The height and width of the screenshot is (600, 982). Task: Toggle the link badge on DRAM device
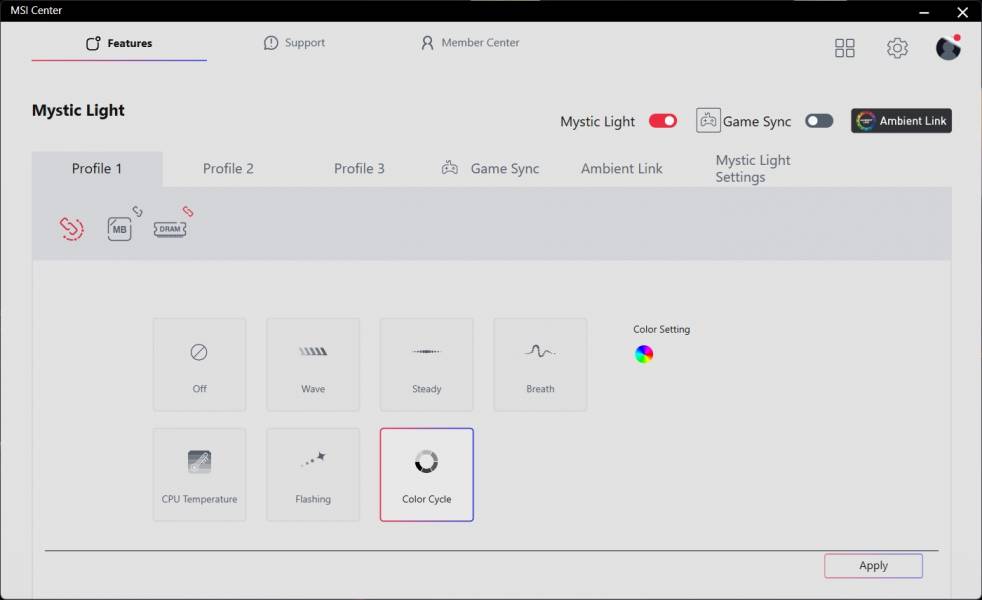188,212
